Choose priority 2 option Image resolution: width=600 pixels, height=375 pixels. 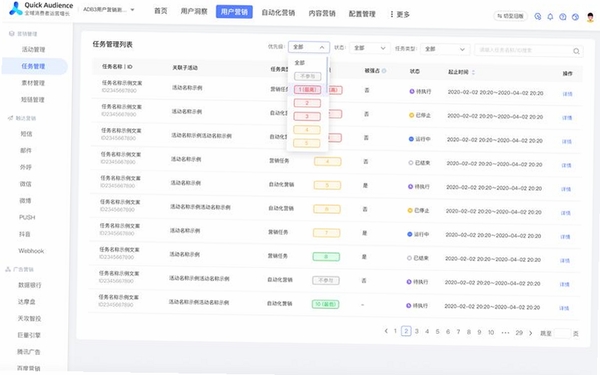pyautogui.click(x=307, y=103)
